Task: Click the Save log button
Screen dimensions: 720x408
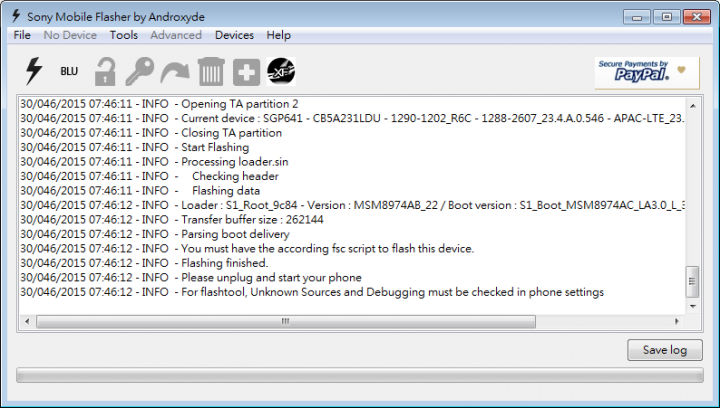Action: (665, 350)
